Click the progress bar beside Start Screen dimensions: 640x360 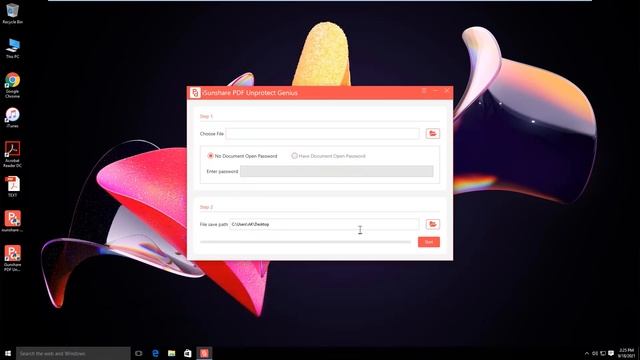pyautogui.click(x=305, y=242)
